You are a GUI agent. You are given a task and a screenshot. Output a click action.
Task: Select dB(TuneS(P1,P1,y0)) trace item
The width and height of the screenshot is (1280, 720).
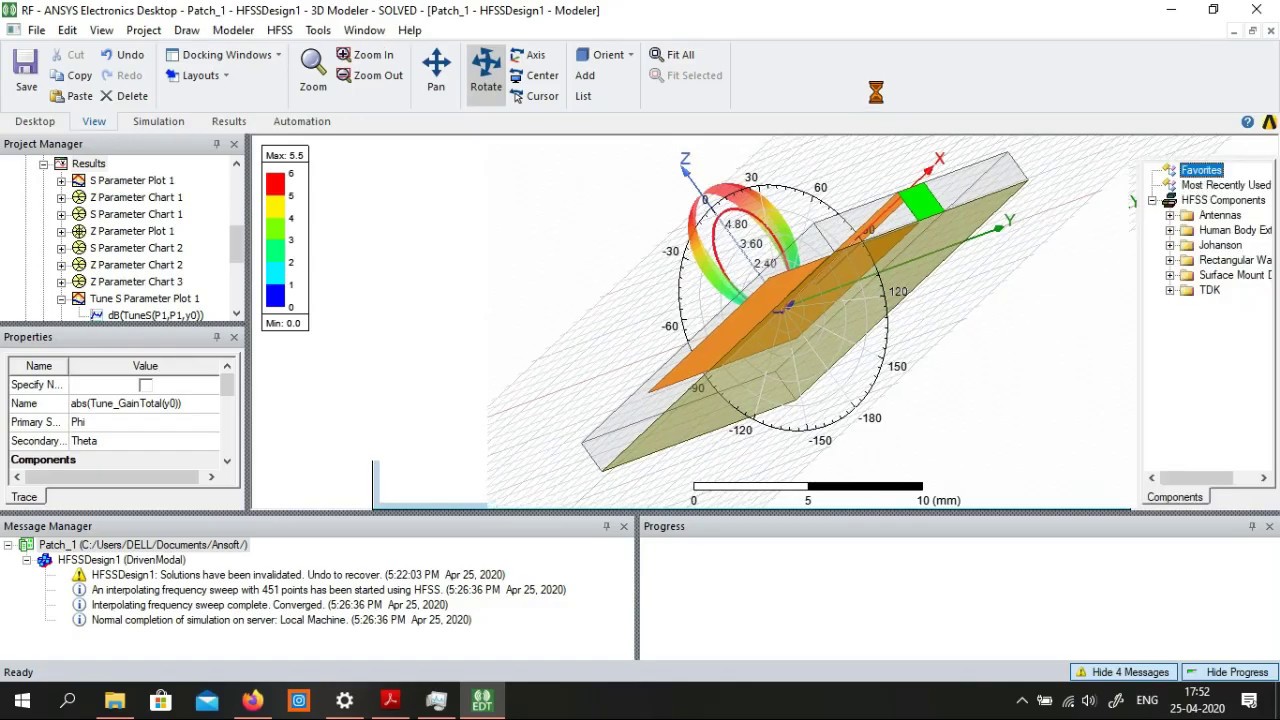coord(155,316)
